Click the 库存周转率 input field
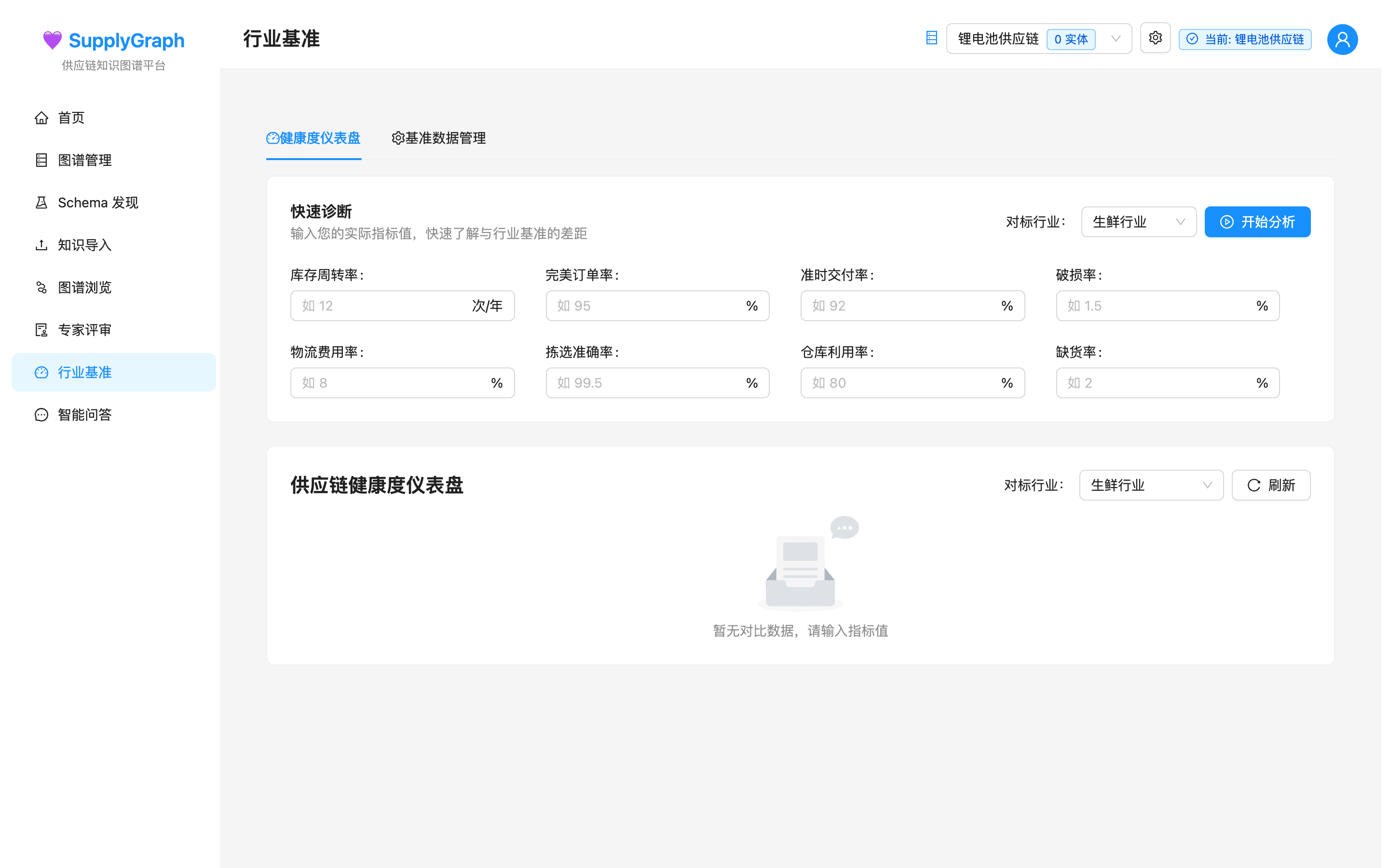Viewport: 1389px width, 868px height. [379, 305]
